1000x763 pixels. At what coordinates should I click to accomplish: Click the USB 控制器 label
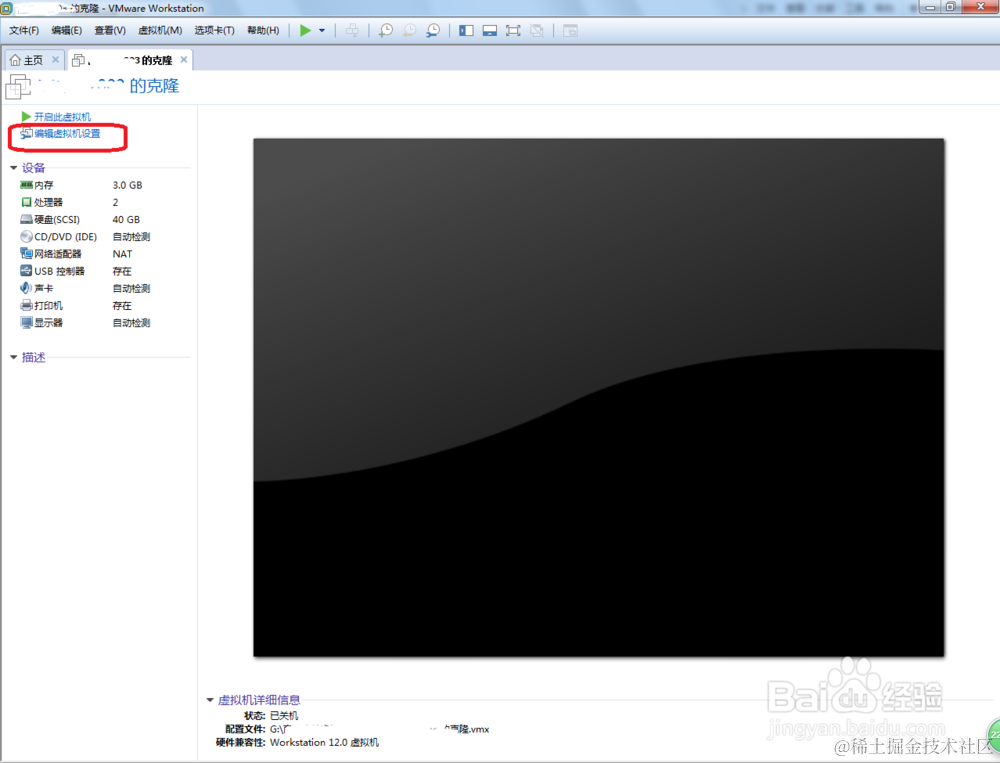(x=59, y=271)
